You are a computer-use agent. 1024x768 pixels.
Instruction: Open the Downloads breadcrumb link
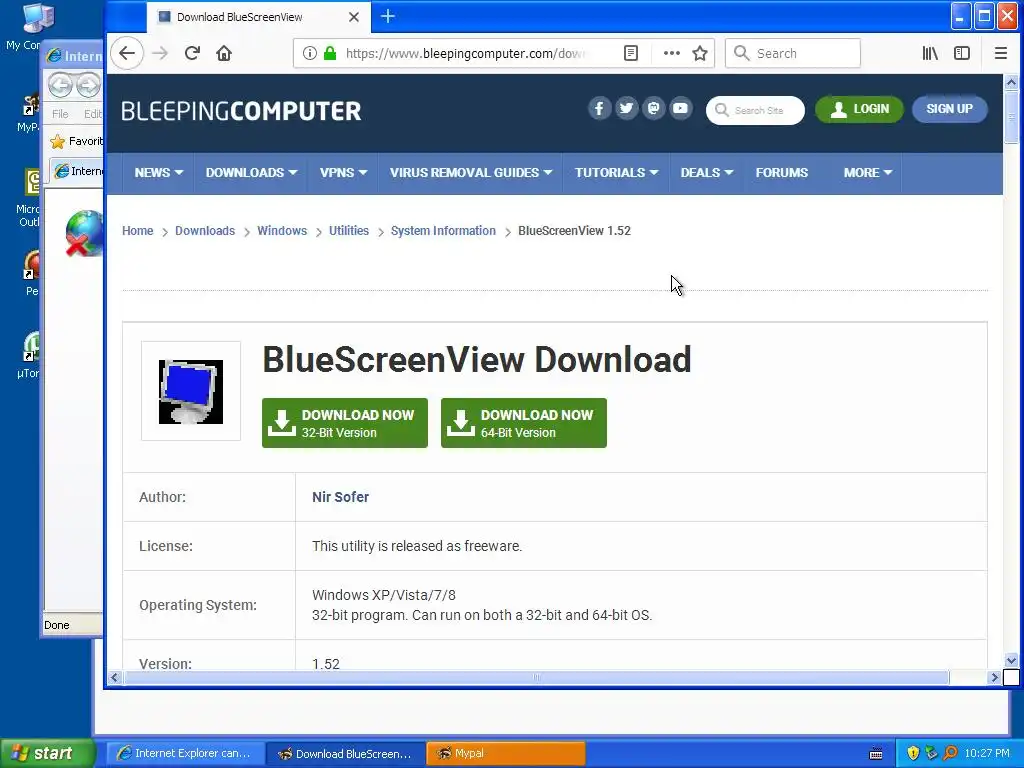[205, 231]
